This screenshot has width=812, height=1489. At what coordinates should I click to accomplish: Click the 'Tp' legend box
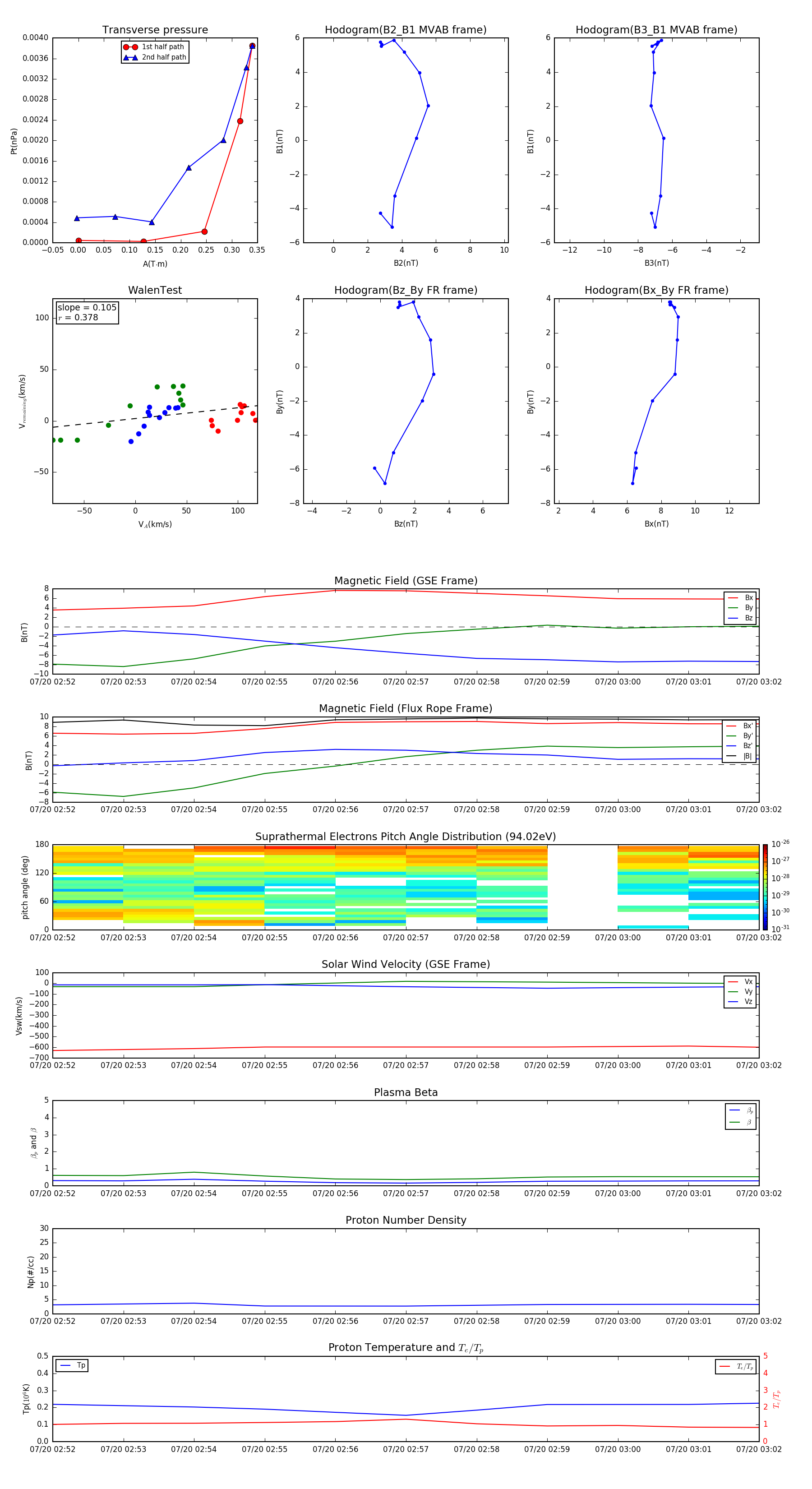[72, 1365]
